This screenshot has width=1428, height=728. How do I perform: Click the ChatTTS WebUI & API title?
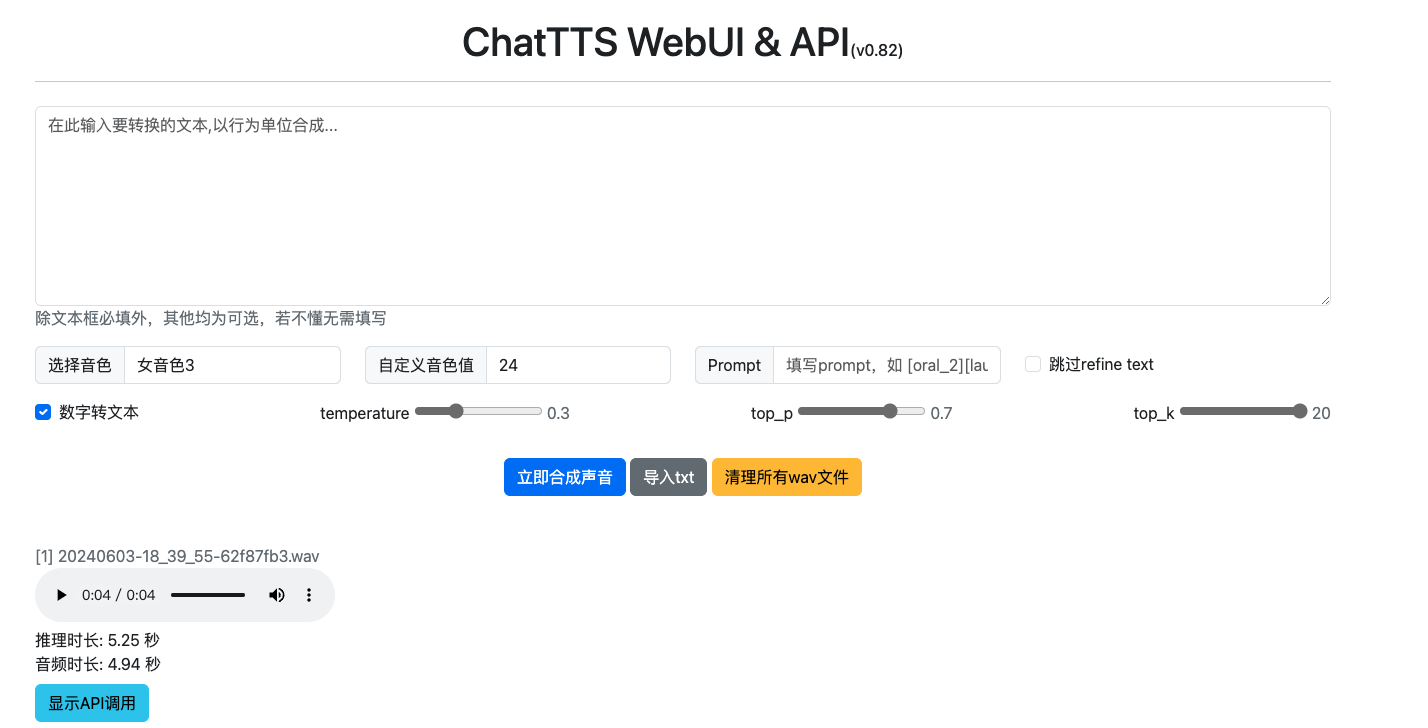(655, 42)
